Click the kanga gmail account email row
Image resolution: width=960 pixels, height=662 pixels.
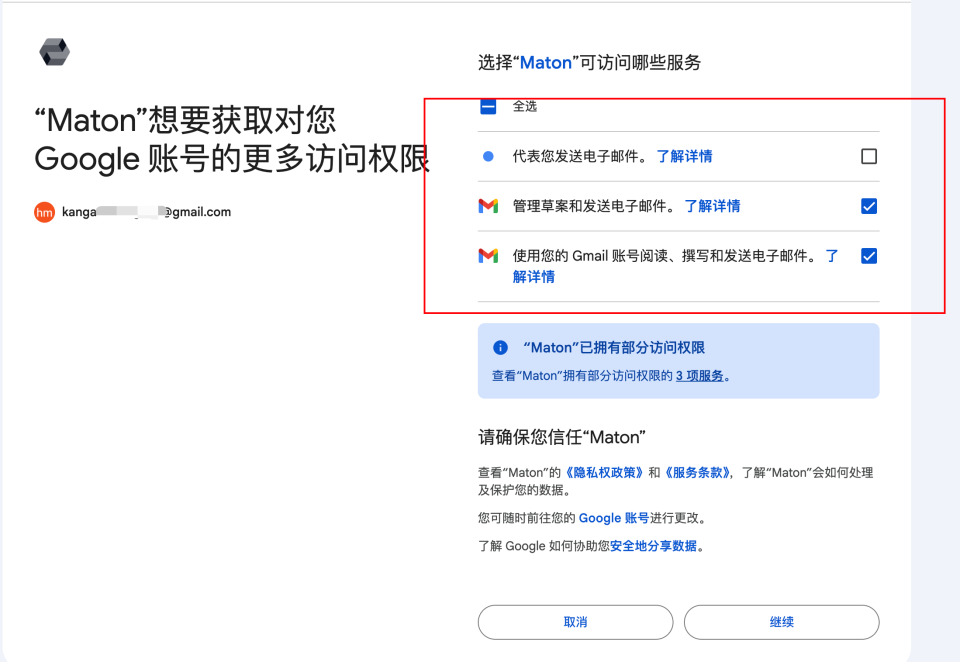point(145,212)
